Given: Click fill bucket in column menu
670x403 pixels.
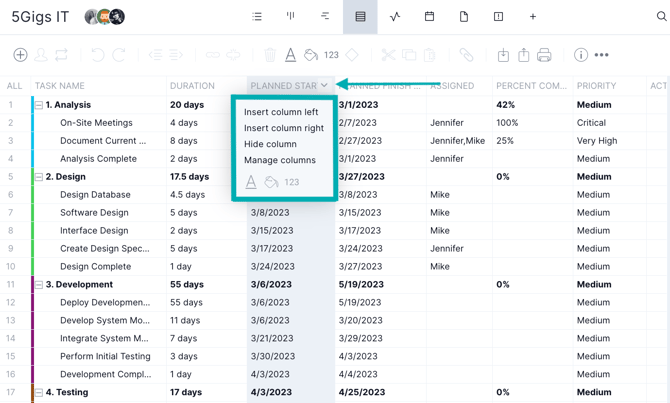Looking at the screenshot, I should click(x=271, y=182).
